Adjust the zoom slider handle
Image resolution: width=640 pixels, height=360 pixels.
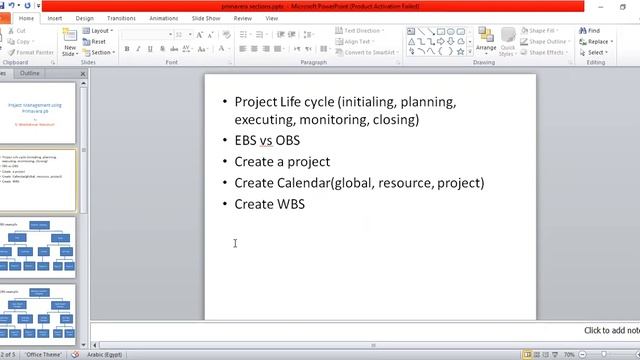[x=604, y=354]
